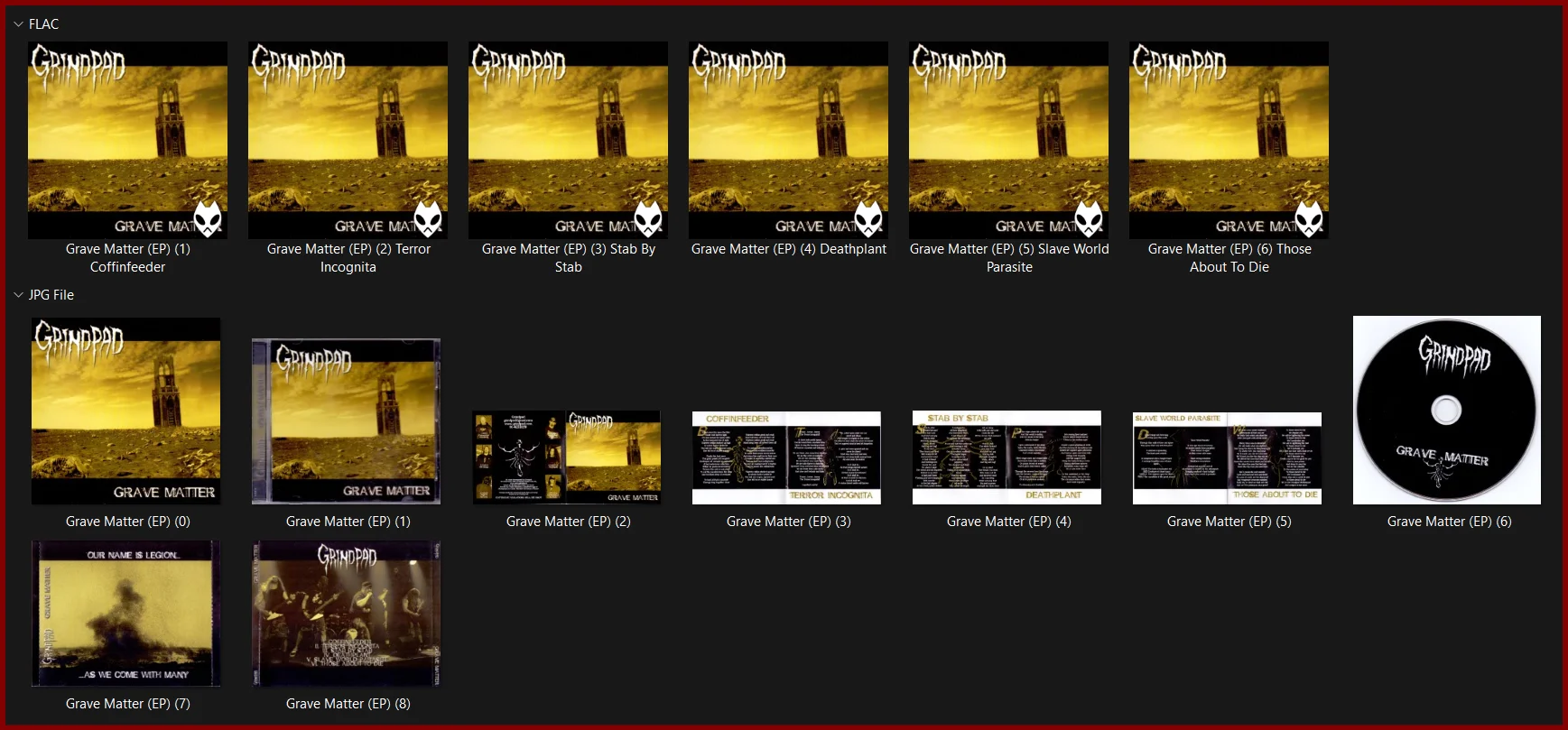Select the Terror Incognita FLAC track thumbnail
Viewport: 1568px width, 730px height.
pyautogui.click(x=348, y=140)
